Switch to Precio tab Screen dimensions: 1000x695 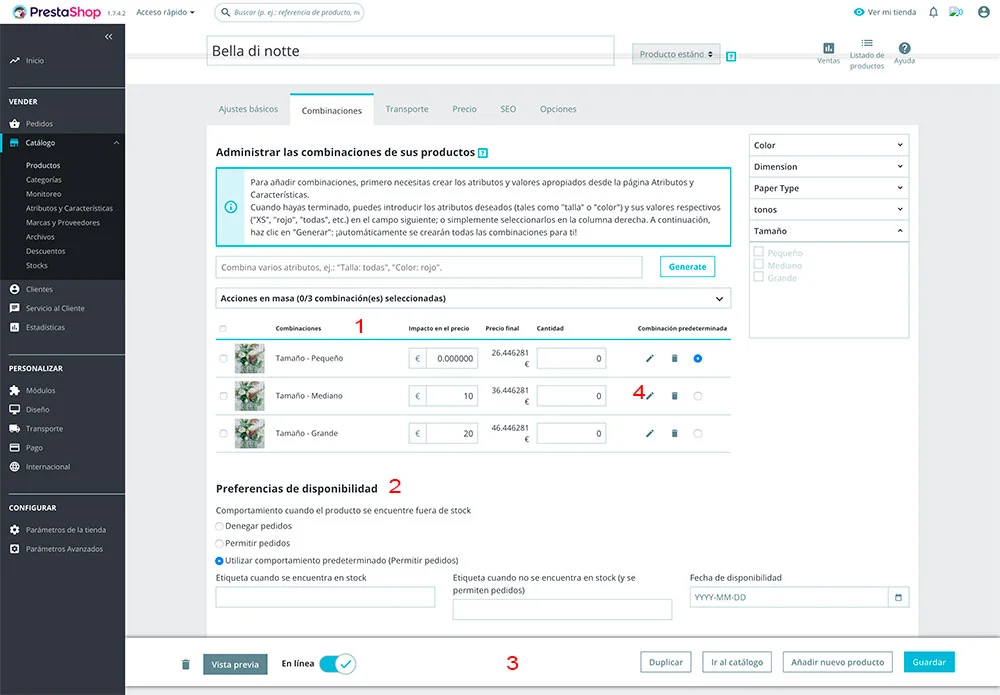click(464, 109)
